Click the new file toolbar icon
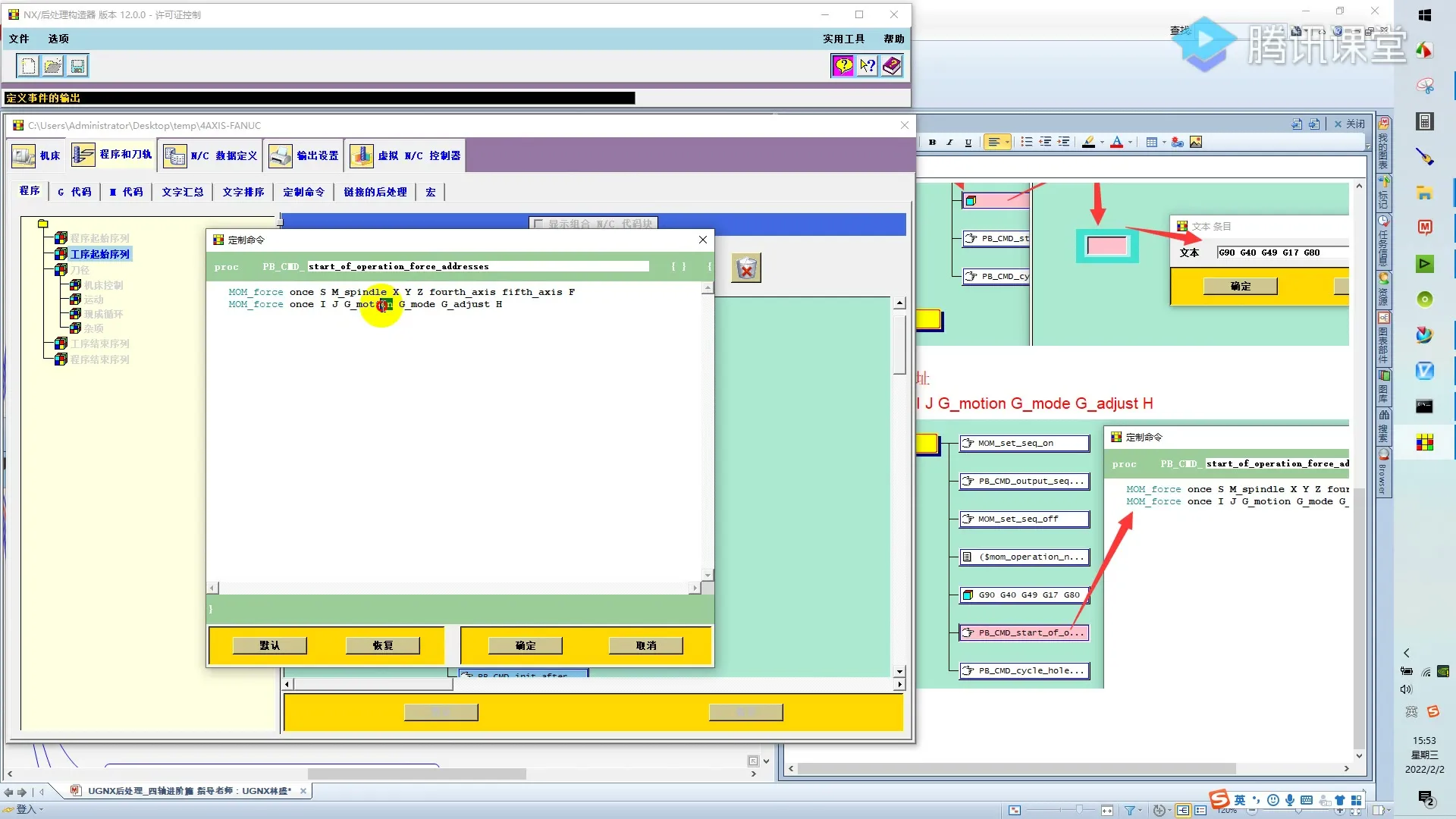Screen dimensions: 1456x819 pyautogui.click(x=28, y=66)
